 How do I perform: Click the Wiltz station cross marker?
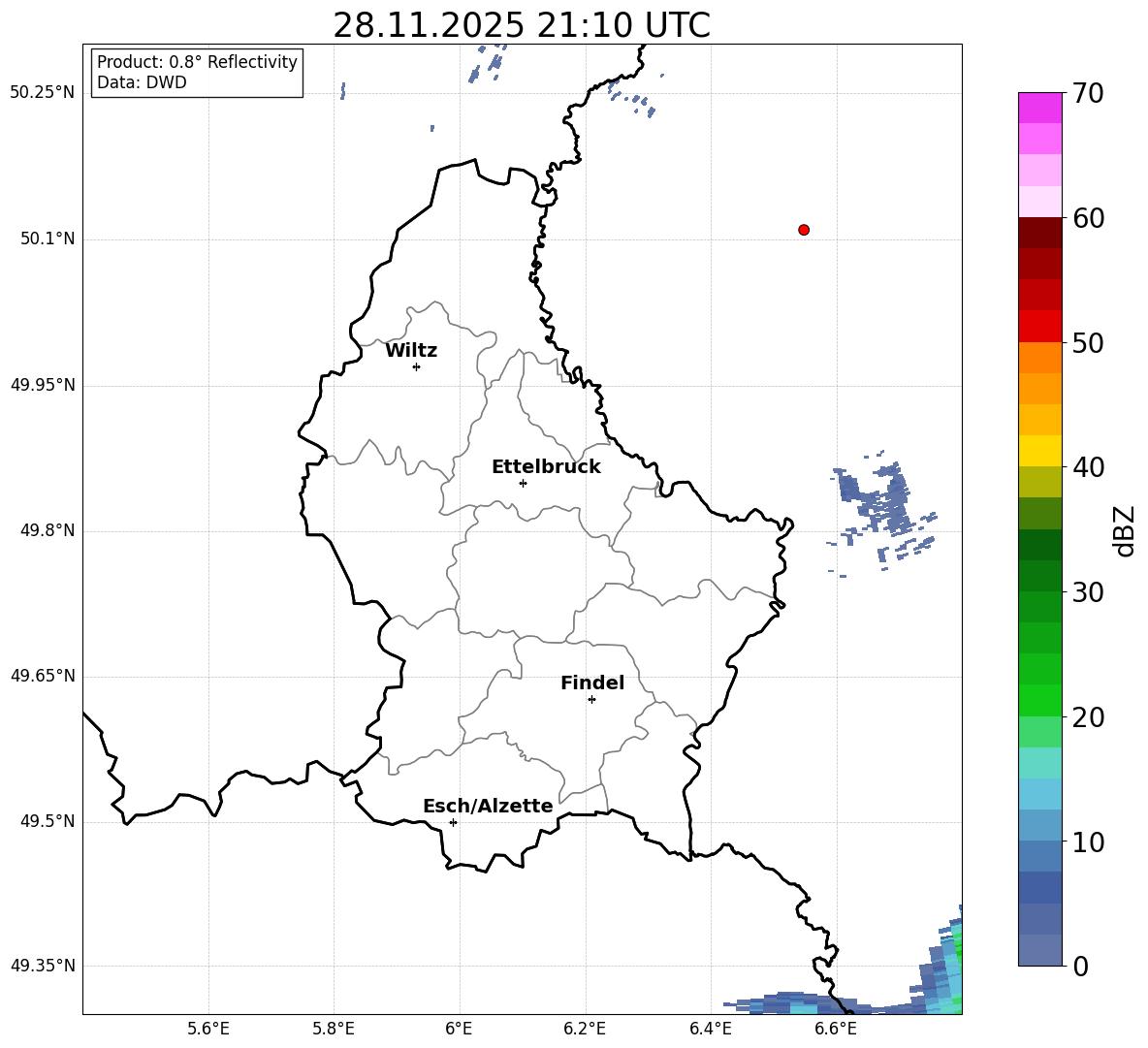[417, 366]
